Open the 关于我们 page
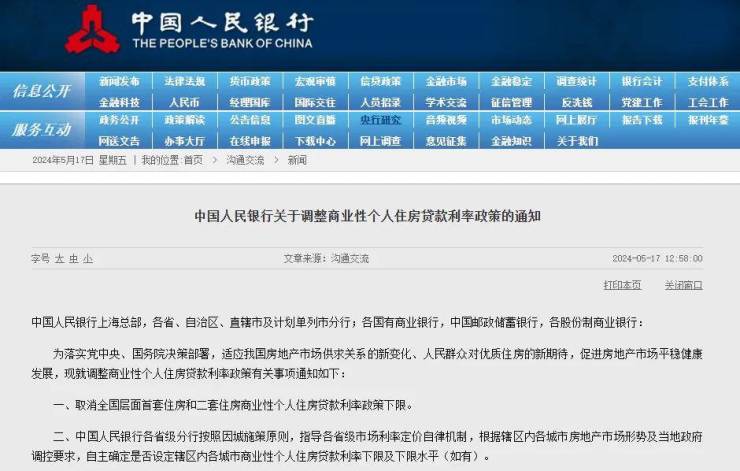Viewport: 740px width, 471px height. pyautogui.click(x=577, y=141)
